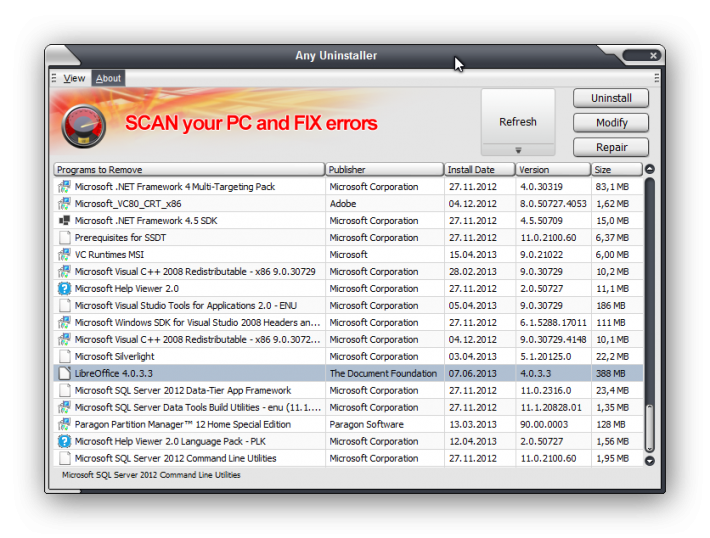710x538 pixels.
Task: Click the icon for Paragon Partition Manager 12
Action: coord(64,424)
